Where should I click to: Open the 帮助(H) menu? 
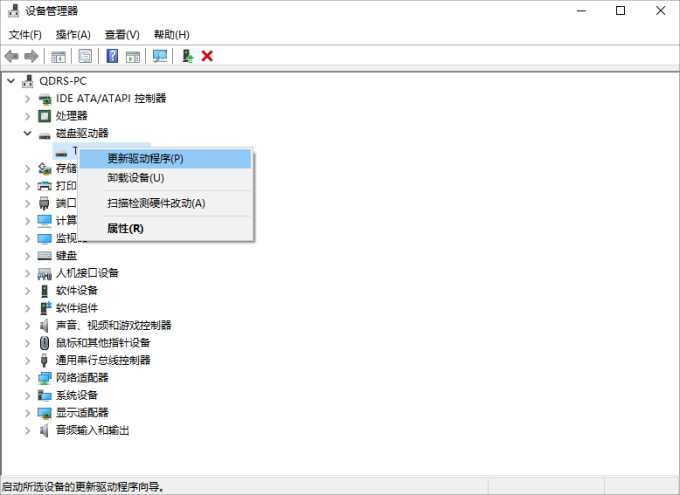point(172,35)
